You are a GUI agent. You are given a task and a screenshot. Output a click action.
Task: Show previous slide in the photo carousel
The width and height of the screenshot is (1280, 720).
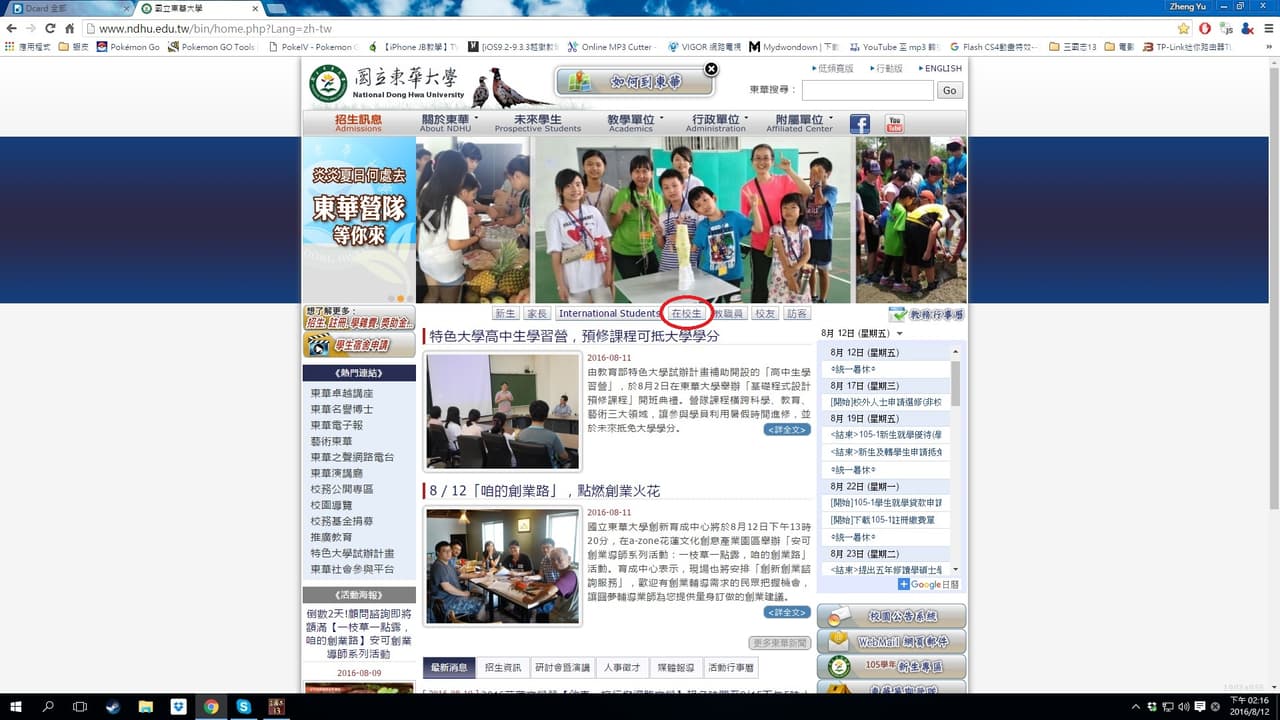click(x=428, y=220)
